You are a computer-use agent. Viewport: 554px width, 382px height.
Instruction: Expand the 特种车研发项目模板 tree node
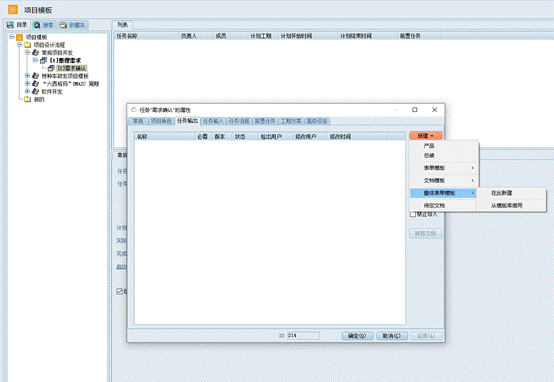tap(27, 76)
